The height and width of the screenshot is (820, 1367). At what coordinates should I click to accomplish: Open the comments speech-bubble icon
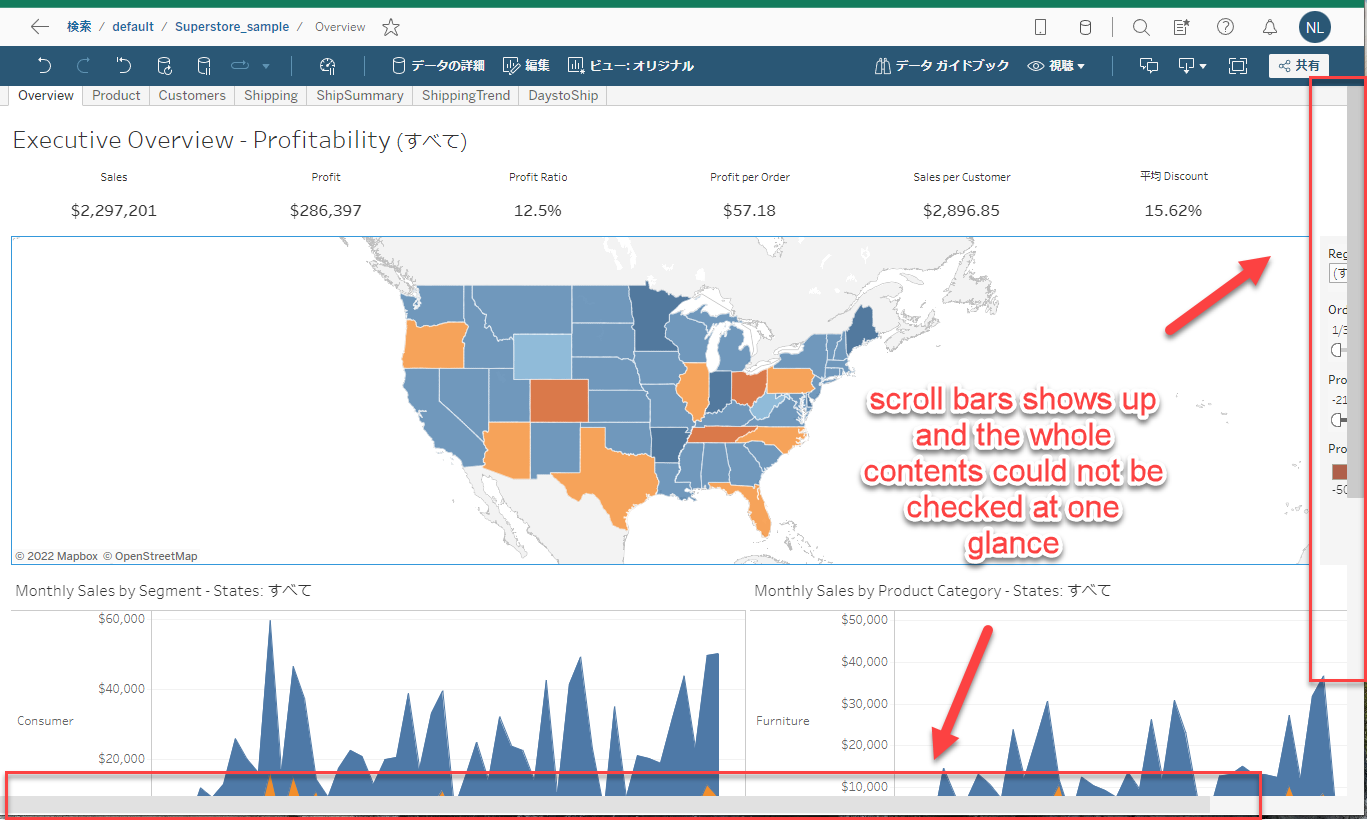click(x=1149, y=66)
